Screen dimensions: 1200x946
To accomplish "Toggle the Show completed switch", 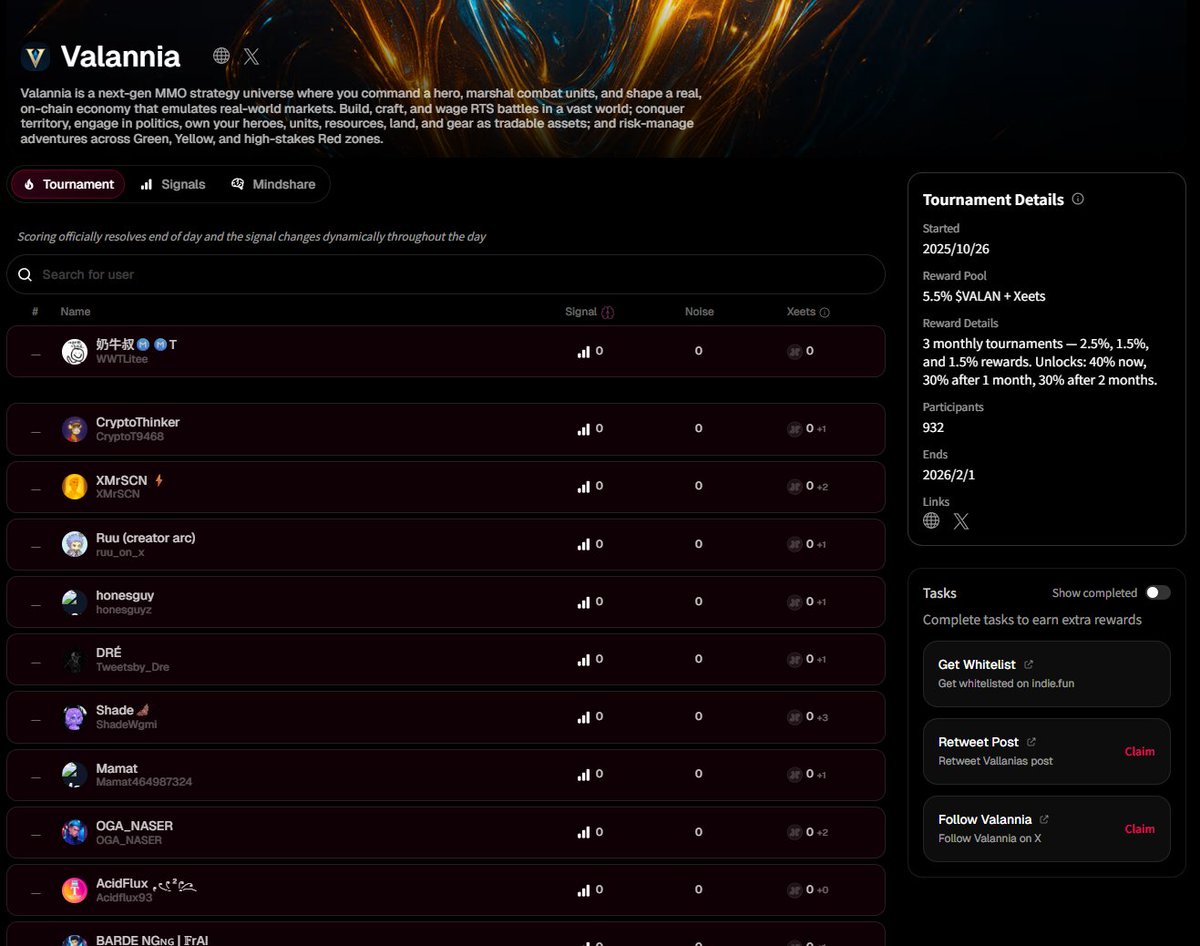I will [1157, 593].
